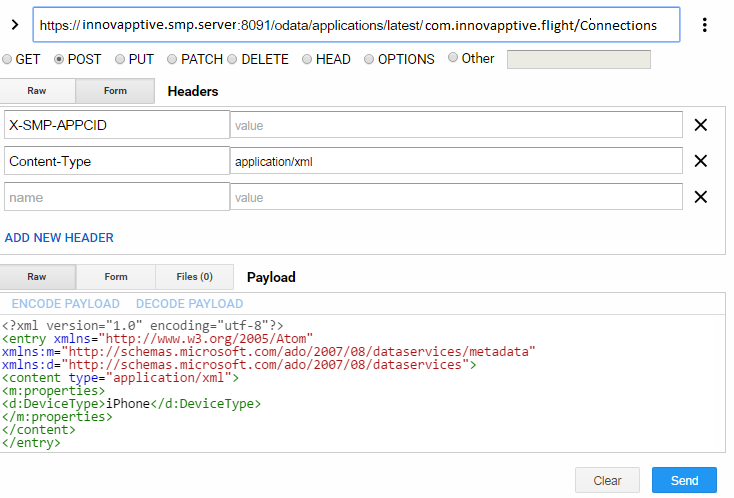
Task: Choose the PUT request method
Action: [x=120, y=59]
